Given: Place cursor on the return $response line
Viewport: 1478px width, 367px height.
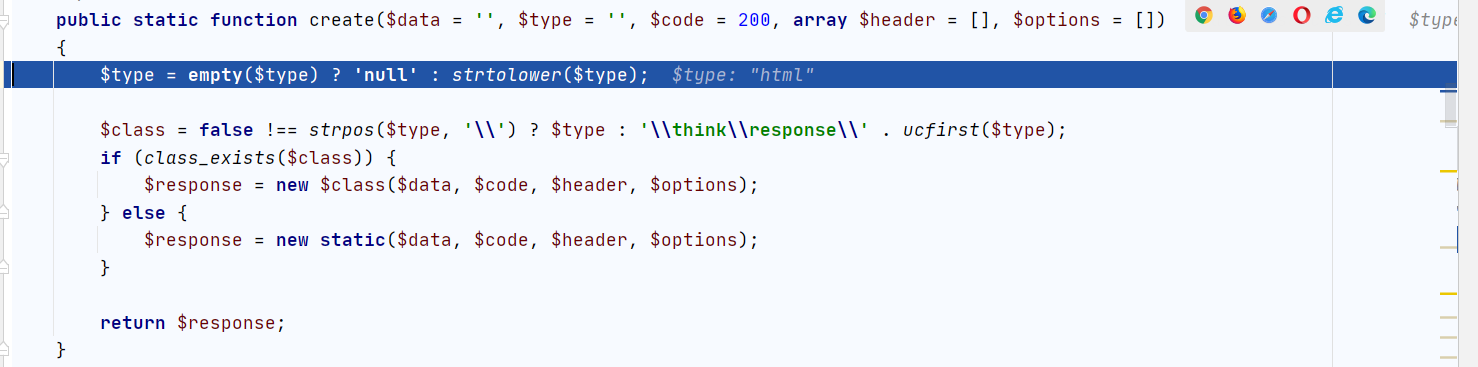Looking at the screenshot, I should click(193, 323).
